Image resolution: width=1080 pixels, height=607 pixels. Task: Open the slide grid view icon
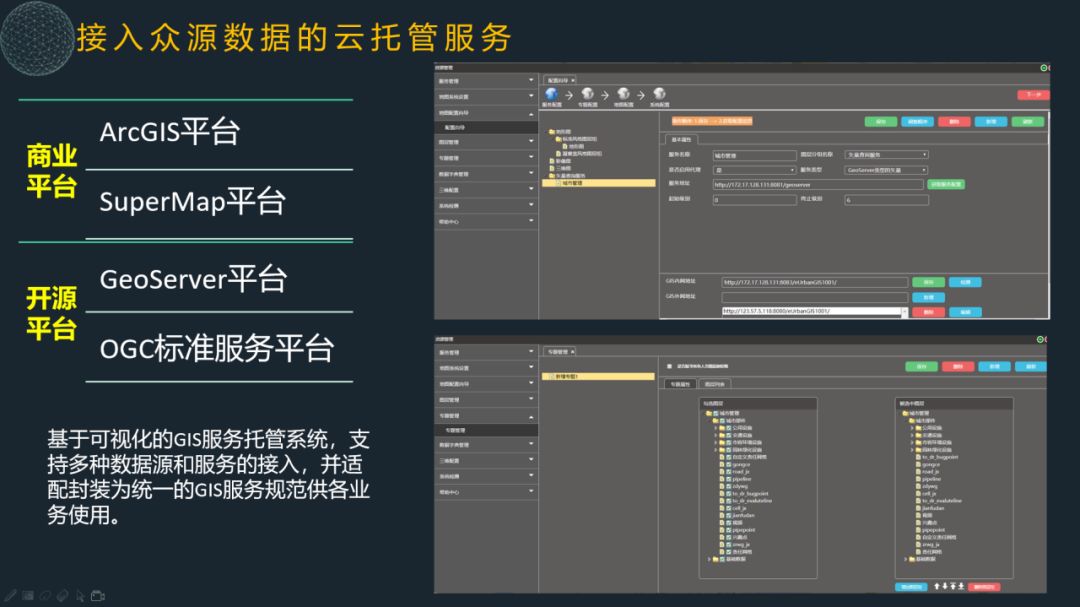pyautogui.click(x=28, y=595)
